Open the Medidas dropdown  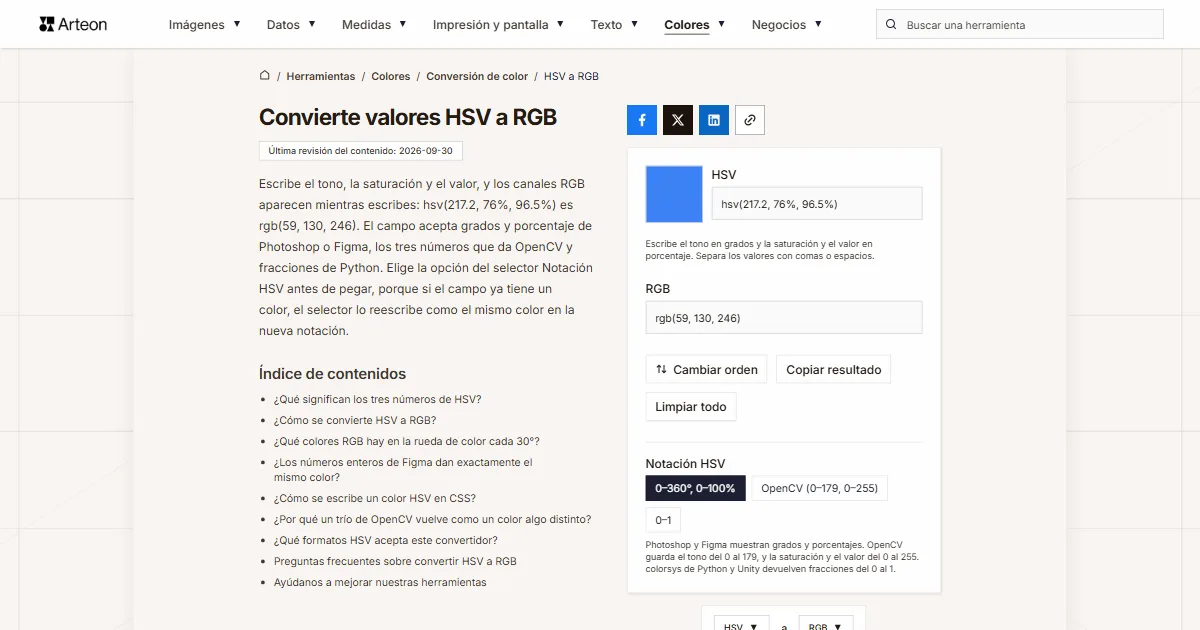(x=374, y=25)
